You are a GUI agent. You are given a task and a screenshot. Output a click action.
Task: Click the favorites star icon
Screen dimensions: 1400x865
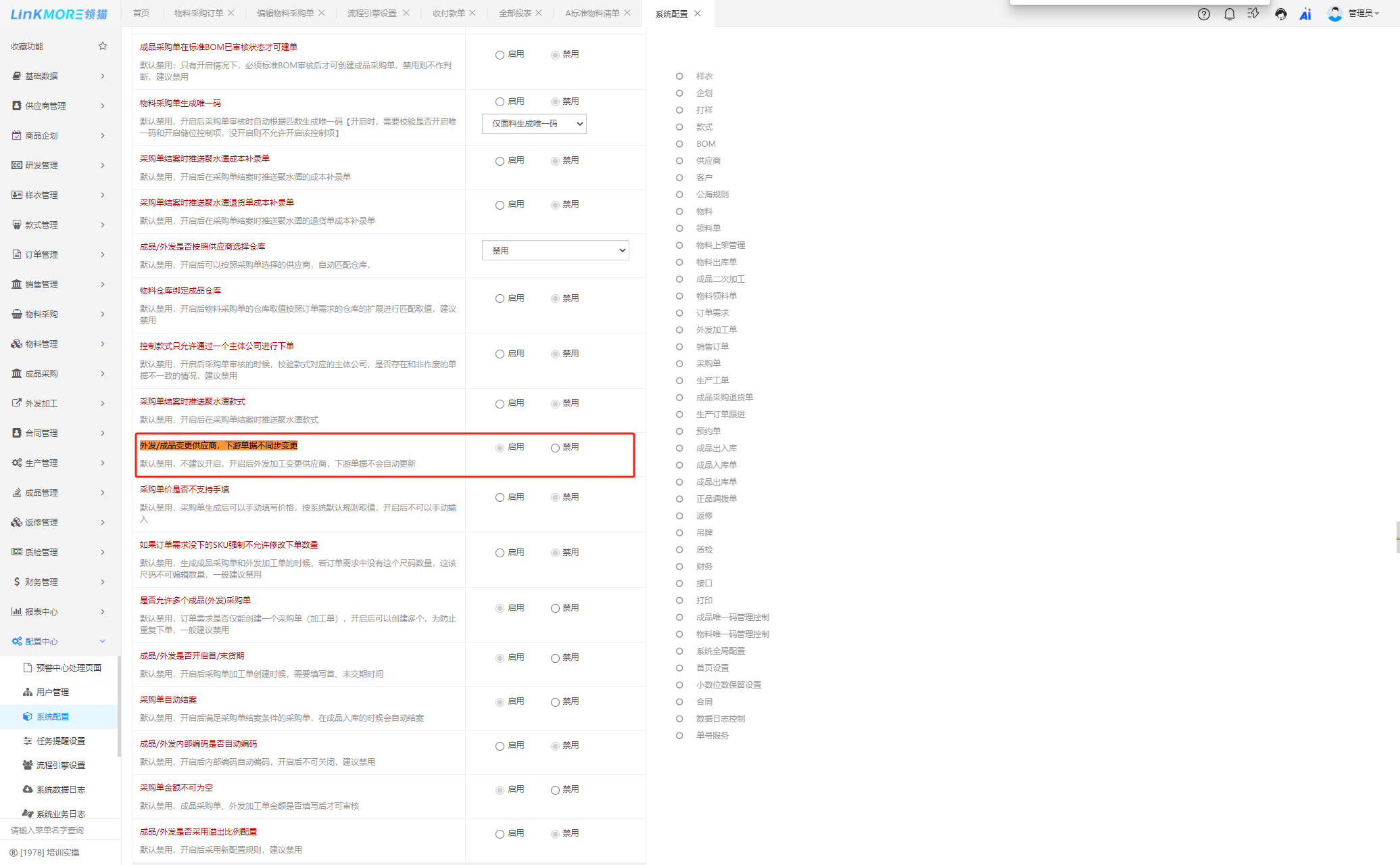point(103,46)
